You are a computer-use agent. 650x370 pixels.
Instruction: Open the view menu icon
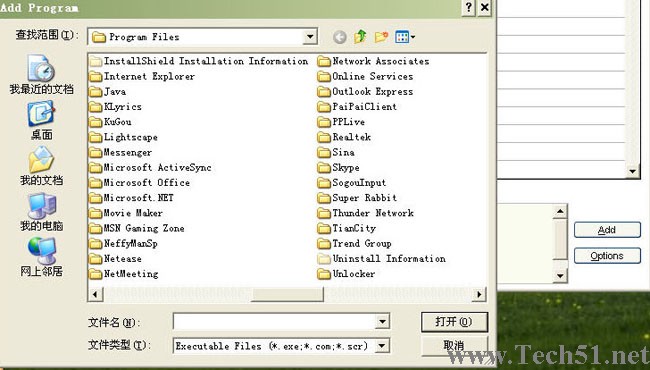click(405, 37)
